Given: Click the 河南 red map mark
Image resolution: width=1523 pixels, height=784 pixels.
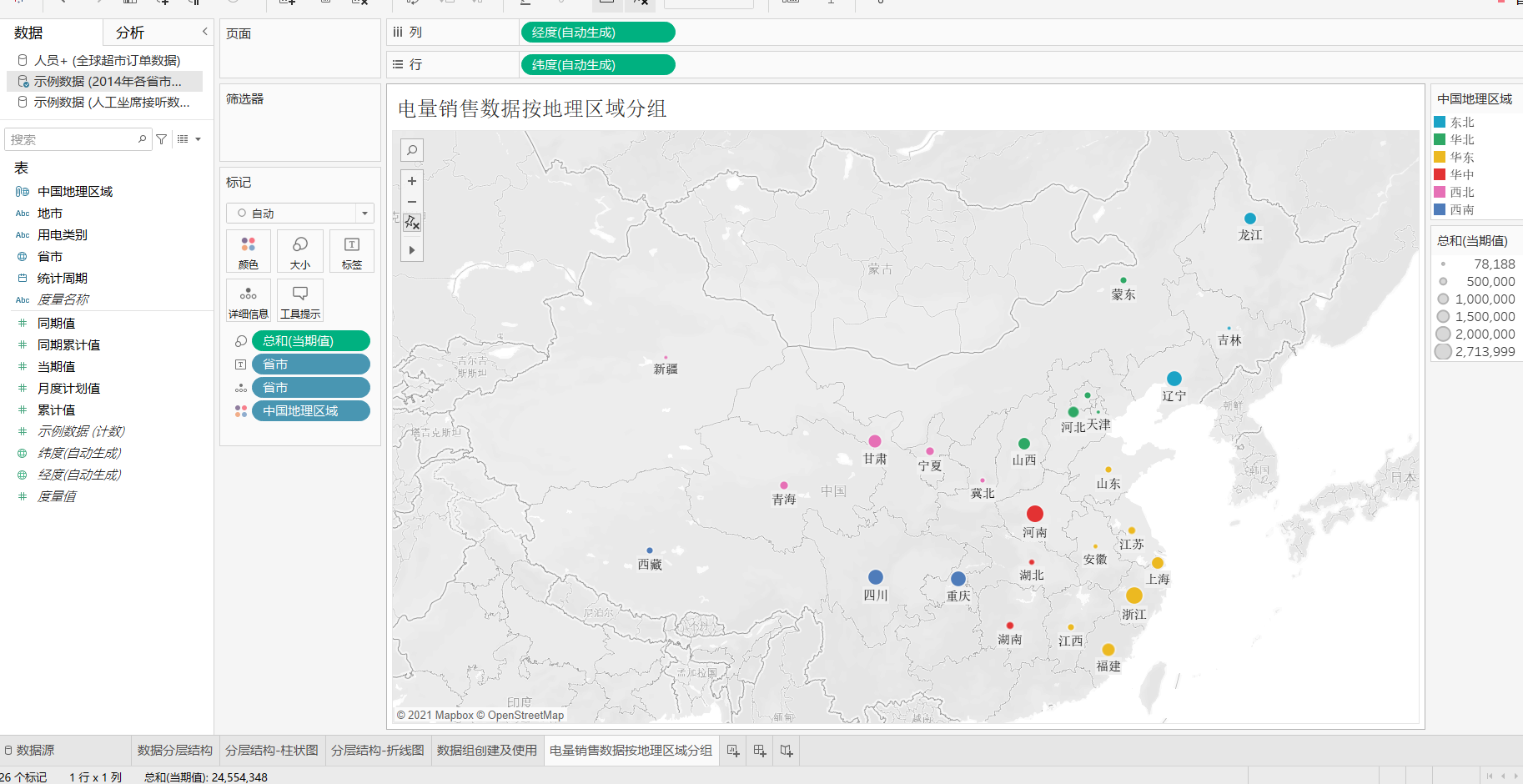Looking at the screenshot, I should pyautogui.click(x=1035, y=514).
